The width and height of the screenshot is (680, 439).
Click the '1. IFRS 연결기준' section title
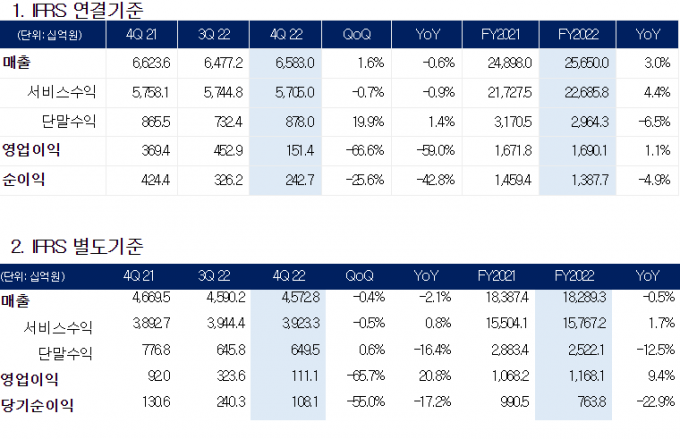pyautogui.click(x=75, y=13)
